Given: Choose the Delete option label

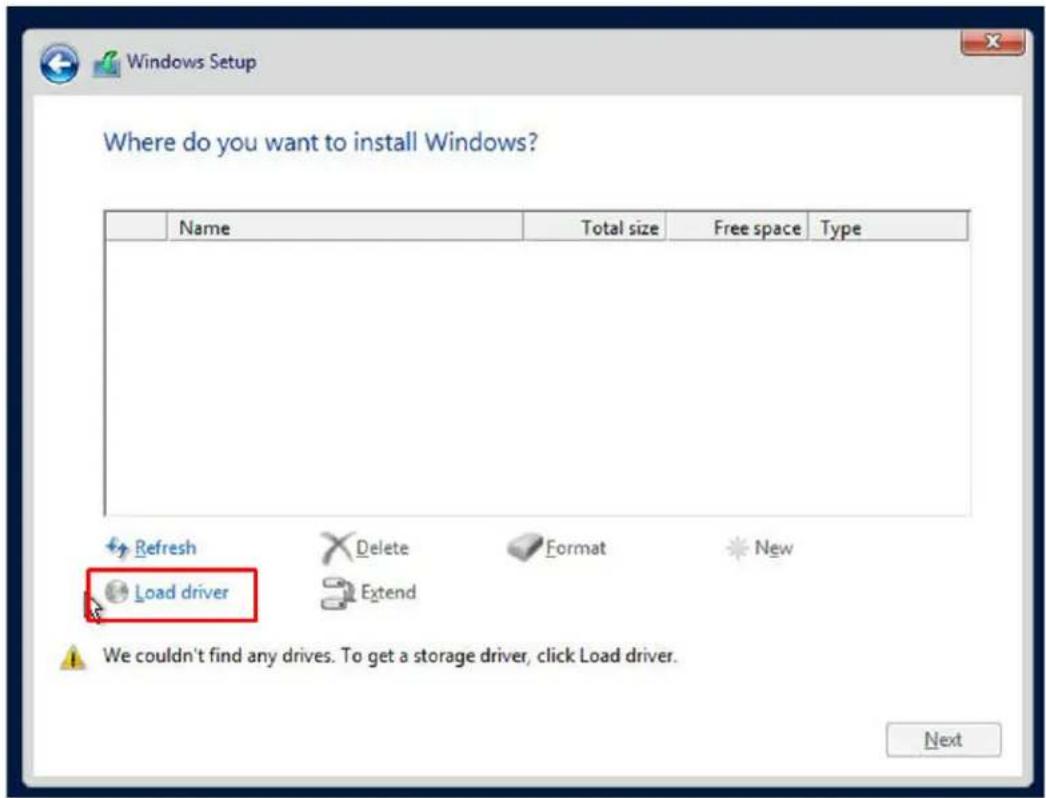Looking at the screenshot, I should click(x=382, y=548).
